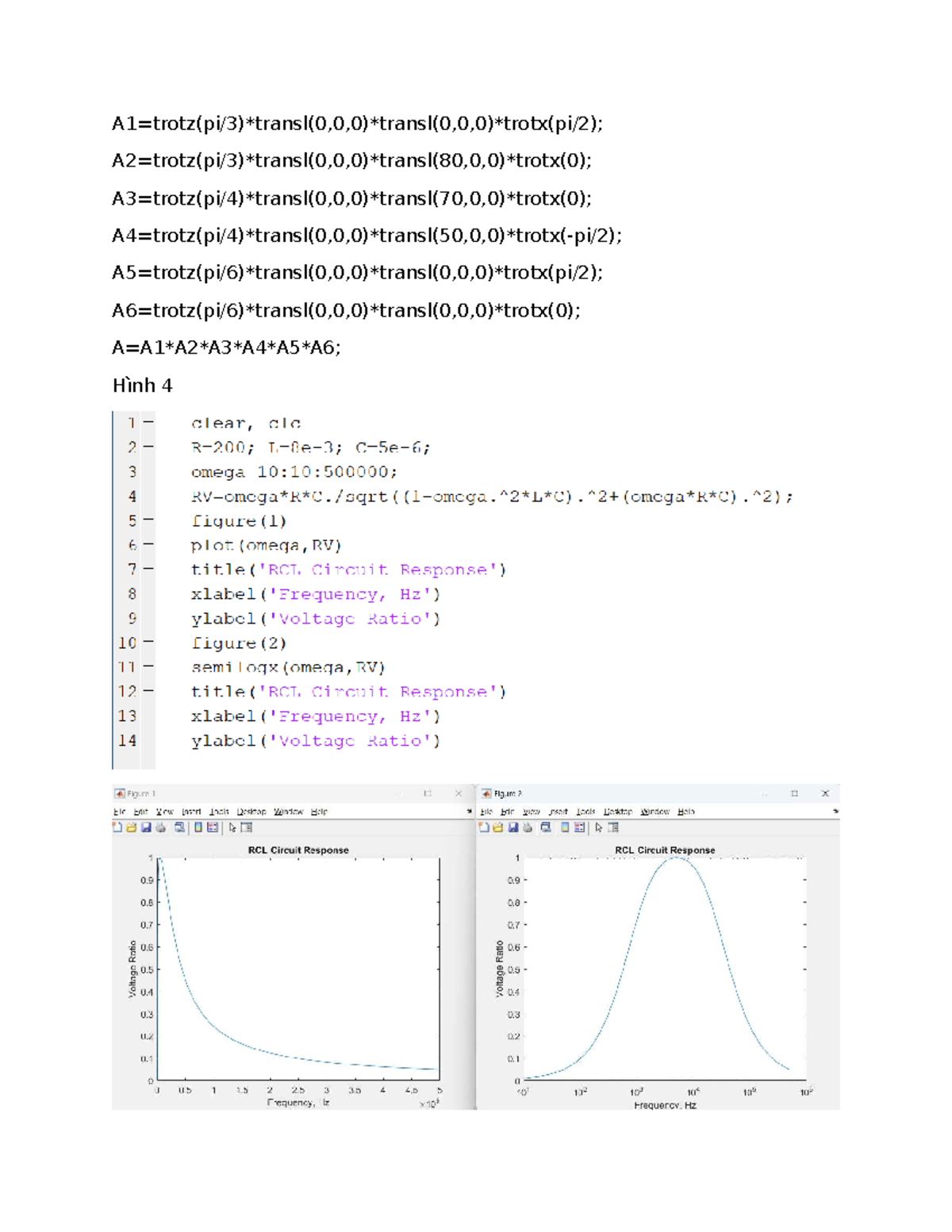Open the Tools menu in Figure 1
The image size is (952, 1232).
point(219,812)
